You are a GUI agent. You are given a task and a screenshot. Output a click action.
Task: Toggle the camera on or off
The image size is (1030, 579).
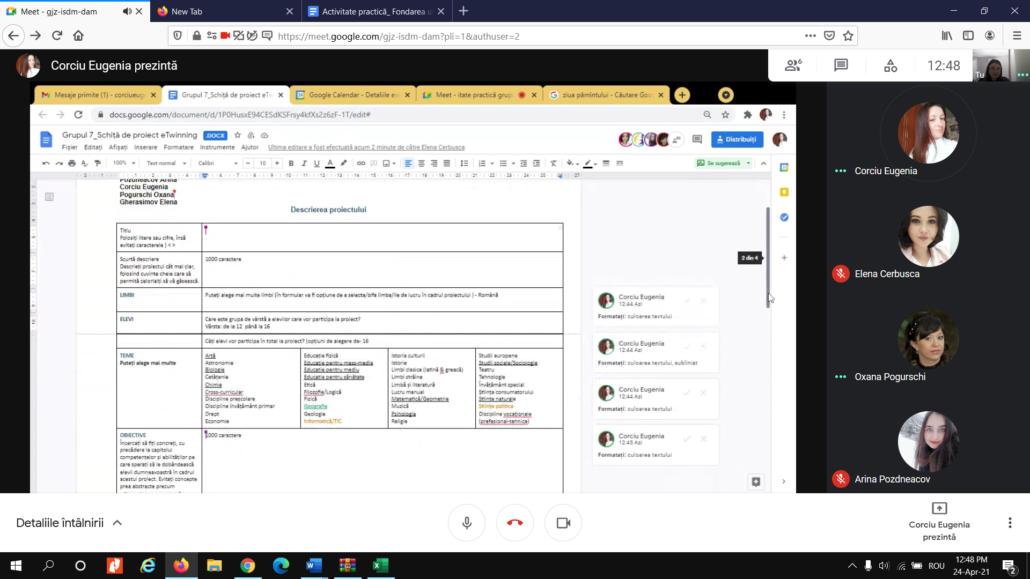point(563,523)
